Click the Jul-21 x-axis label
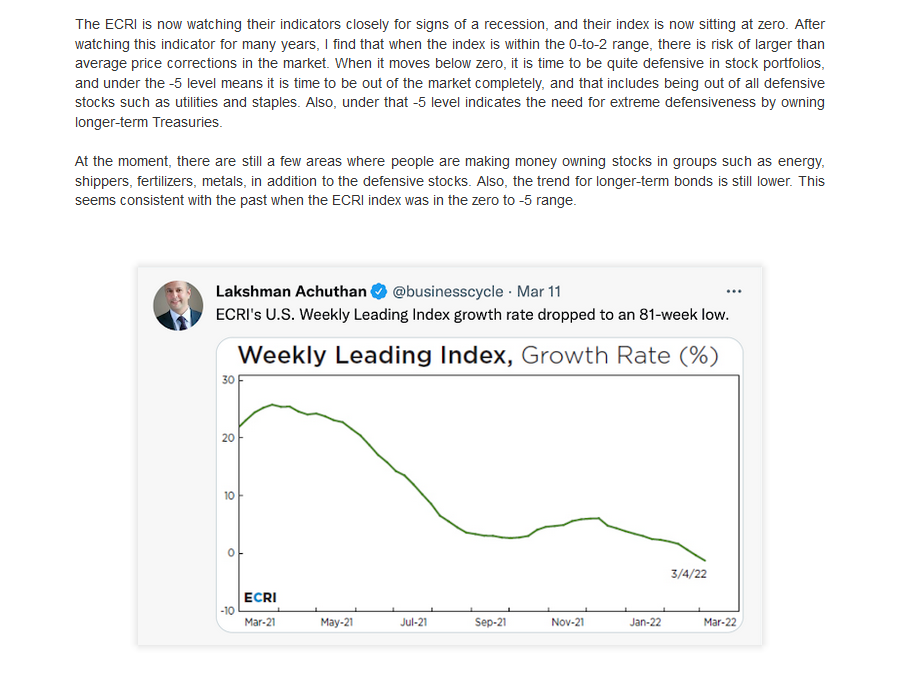 point(414,622)
